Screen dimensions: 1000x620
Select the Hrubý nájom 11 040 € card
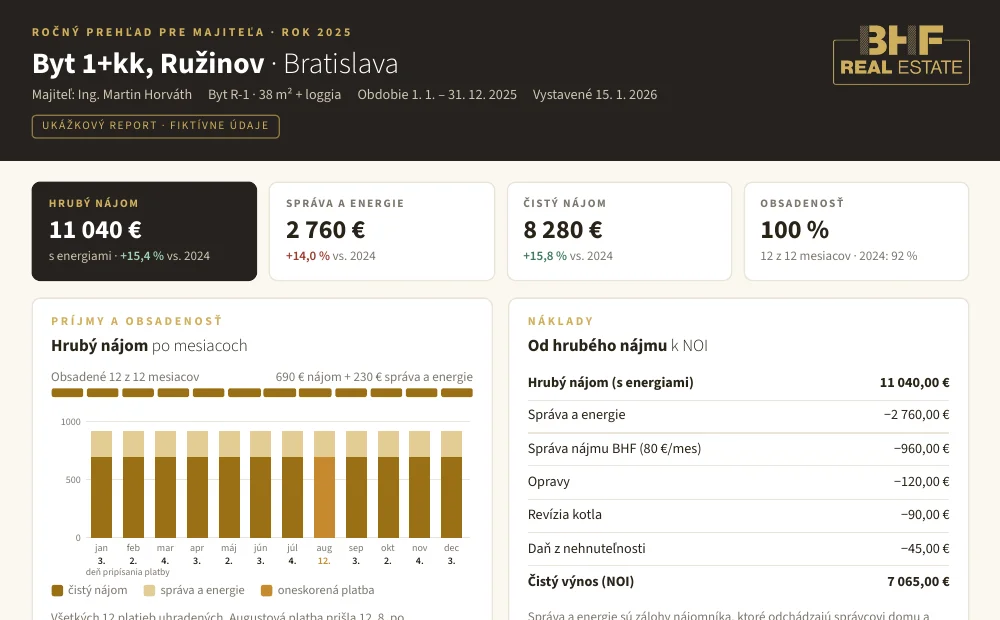pos(144,231)
